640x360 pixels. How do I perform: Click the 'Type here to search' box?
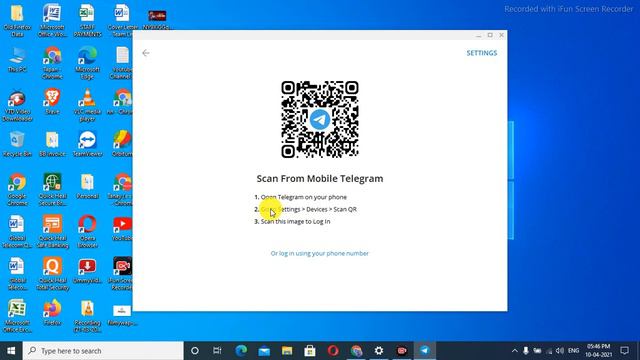[x=103, y=351]
